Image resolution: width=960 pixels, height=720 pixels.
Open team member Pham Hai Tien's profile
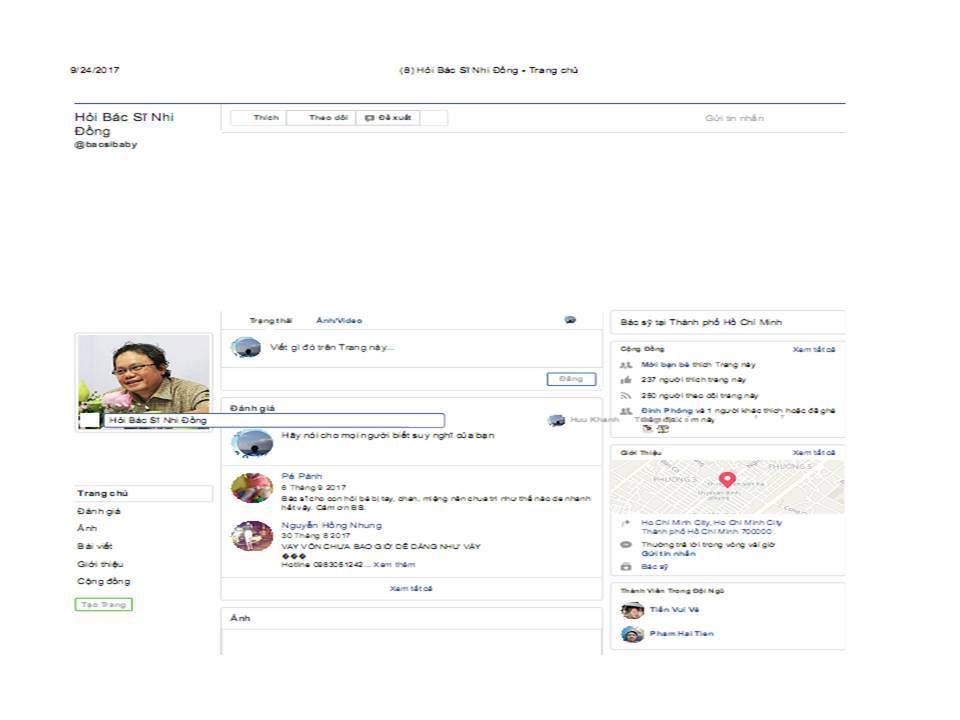681,634
